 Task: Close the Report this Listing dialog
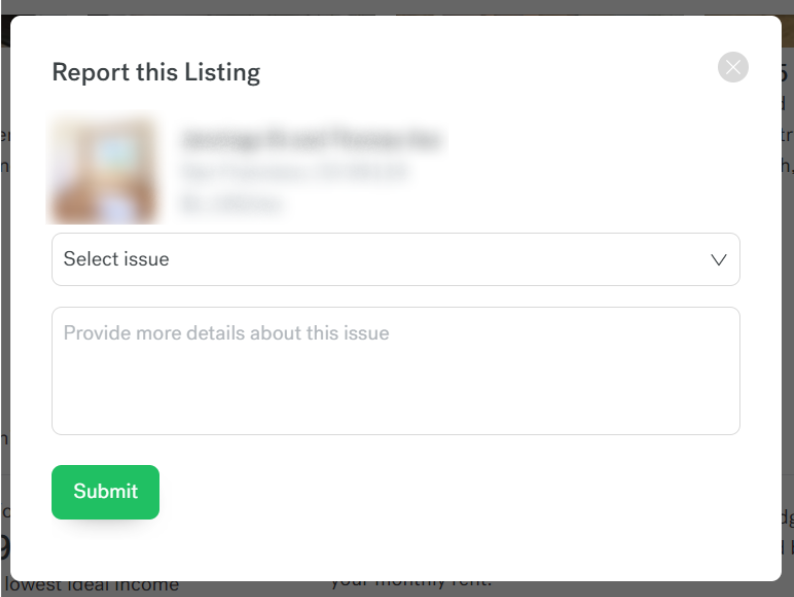[x=733, y=67]
